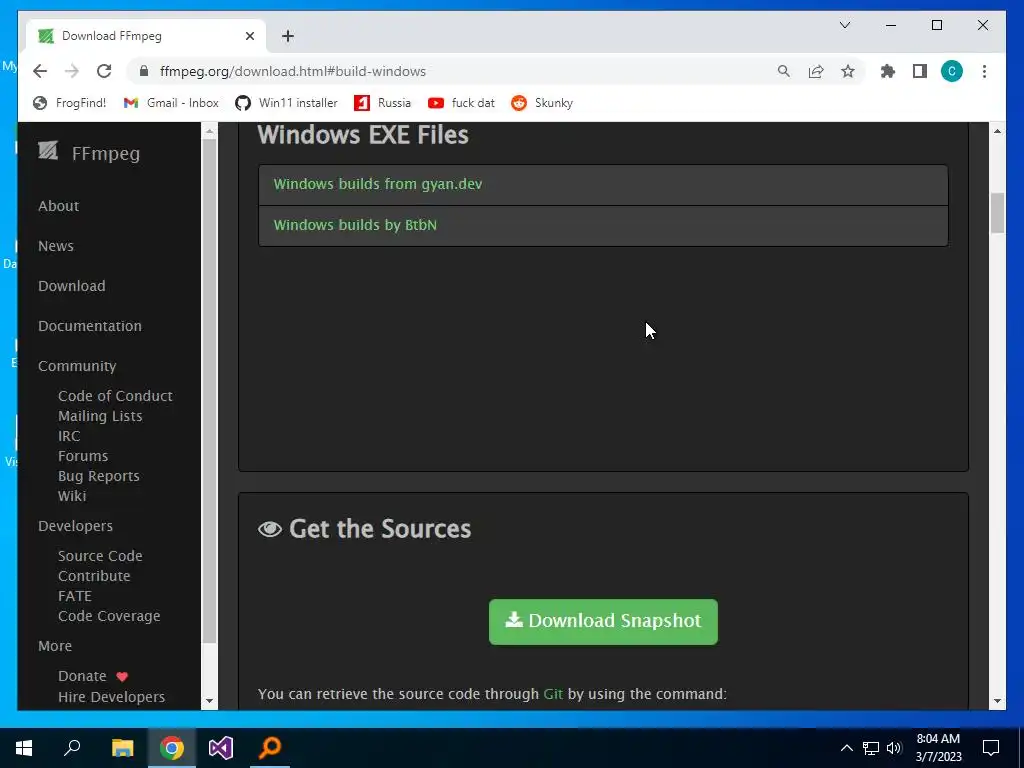
Task: Open a new browser tab
Action: pyautogui.click(x=288, y=36)
